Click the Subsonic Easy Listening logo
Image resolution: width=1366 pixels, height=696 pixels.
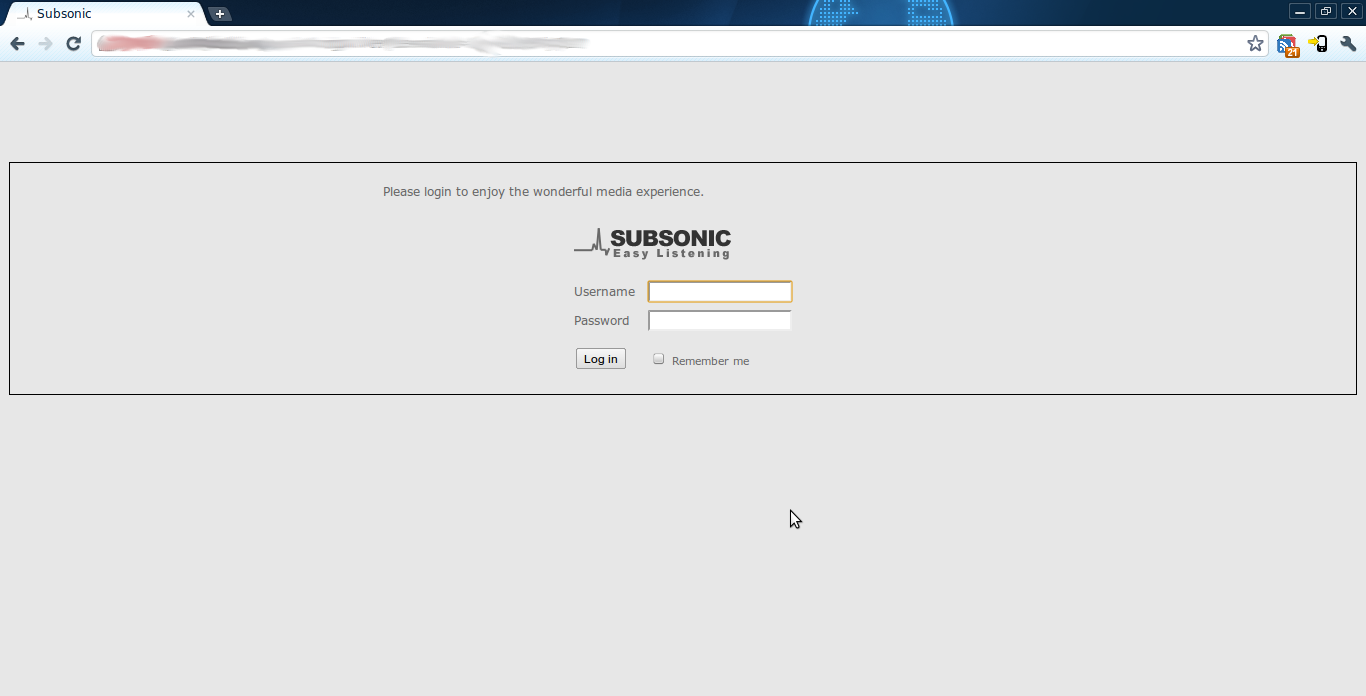pos(652,243)
